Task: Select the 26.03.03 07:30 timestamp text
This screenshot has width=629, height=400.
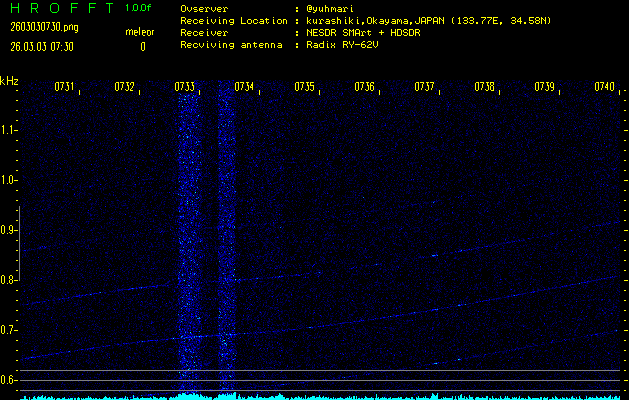Action: tap(42, 46)
